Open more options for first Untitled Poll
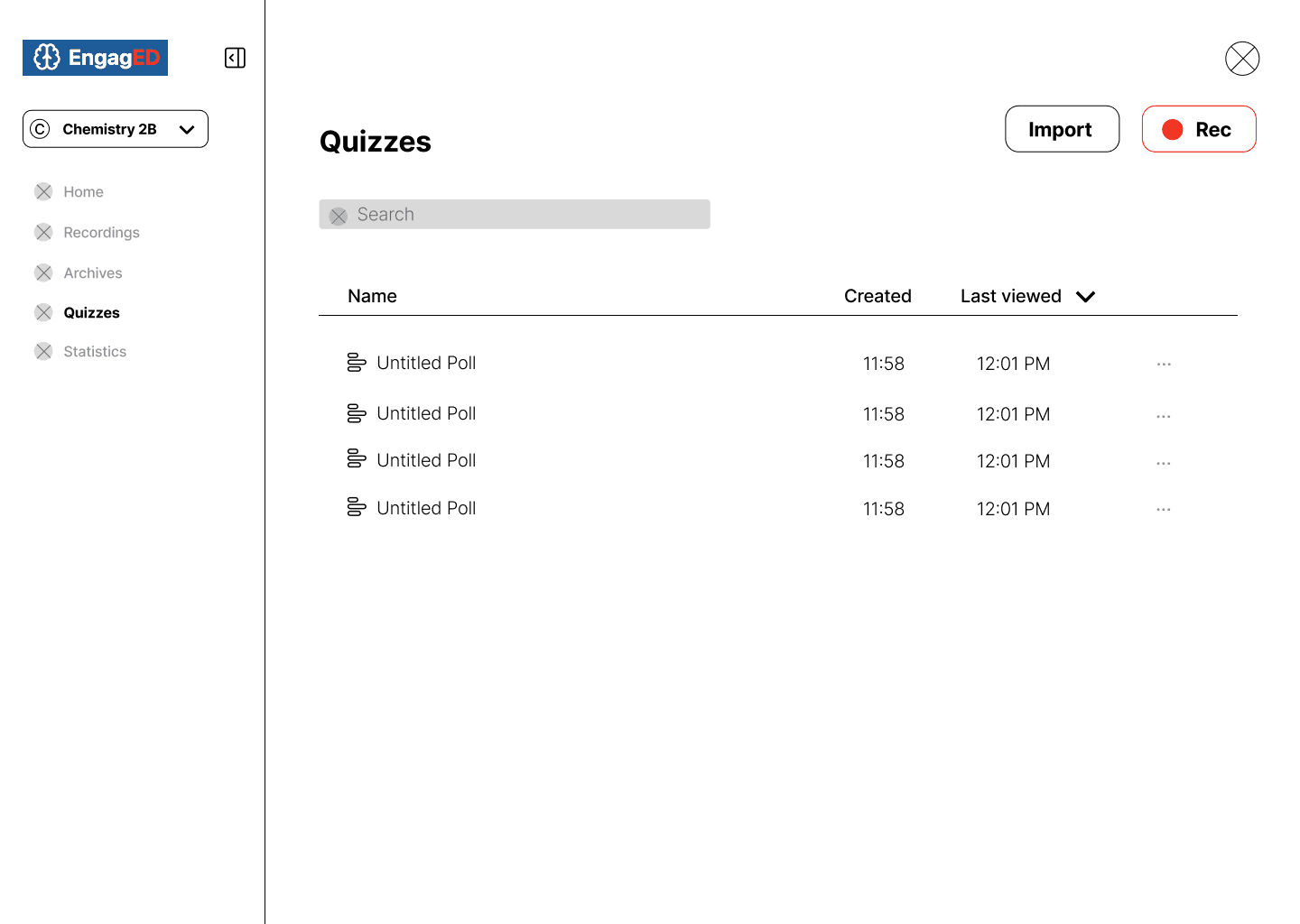Viewport: 1300px width, 924px height. coord(1164,365)
